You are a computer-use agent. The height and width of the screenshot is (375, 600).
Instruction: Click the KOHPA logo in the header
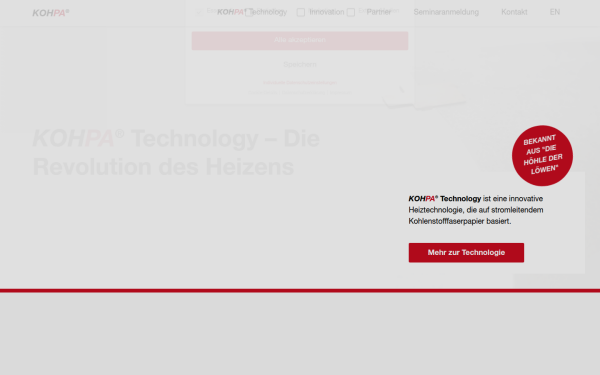pos(51,13)
